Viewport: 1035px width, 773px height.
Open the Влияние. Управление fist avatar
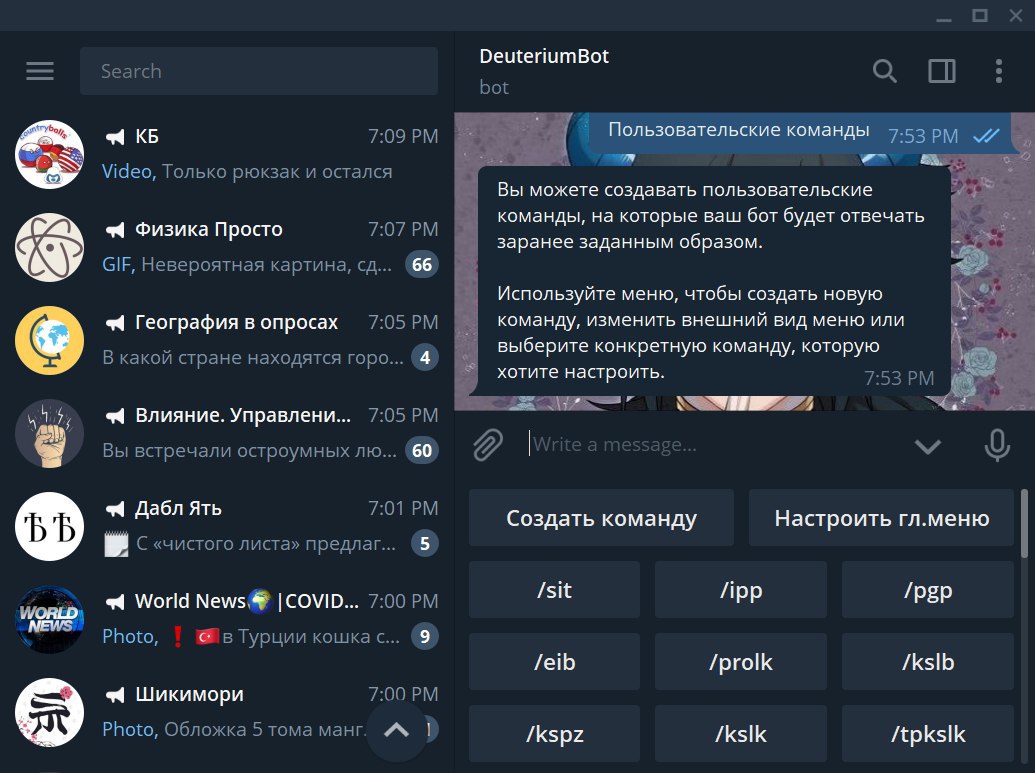point(50,434)
